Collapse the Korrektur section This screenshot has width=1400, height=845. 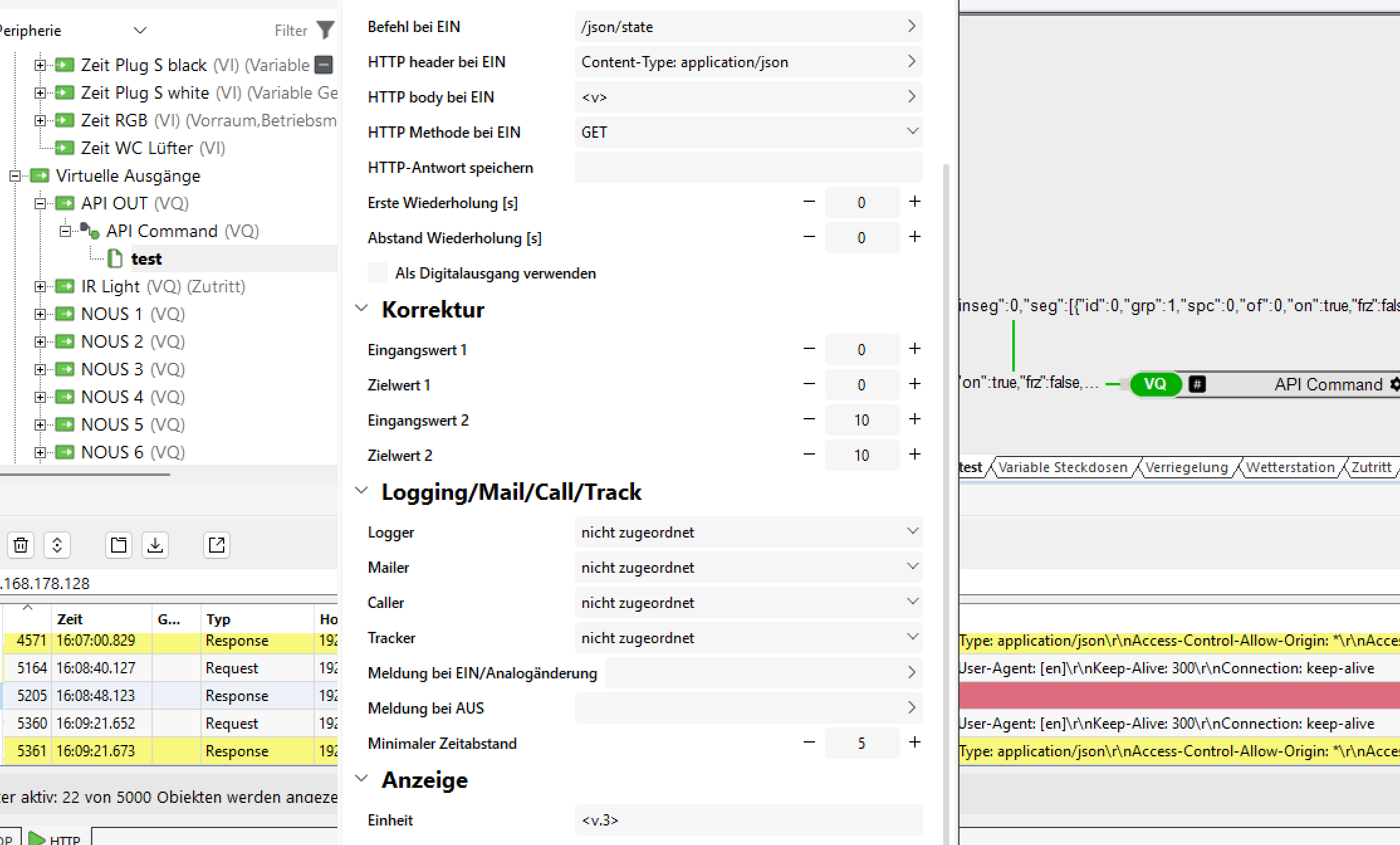click(x=361, y=307)
